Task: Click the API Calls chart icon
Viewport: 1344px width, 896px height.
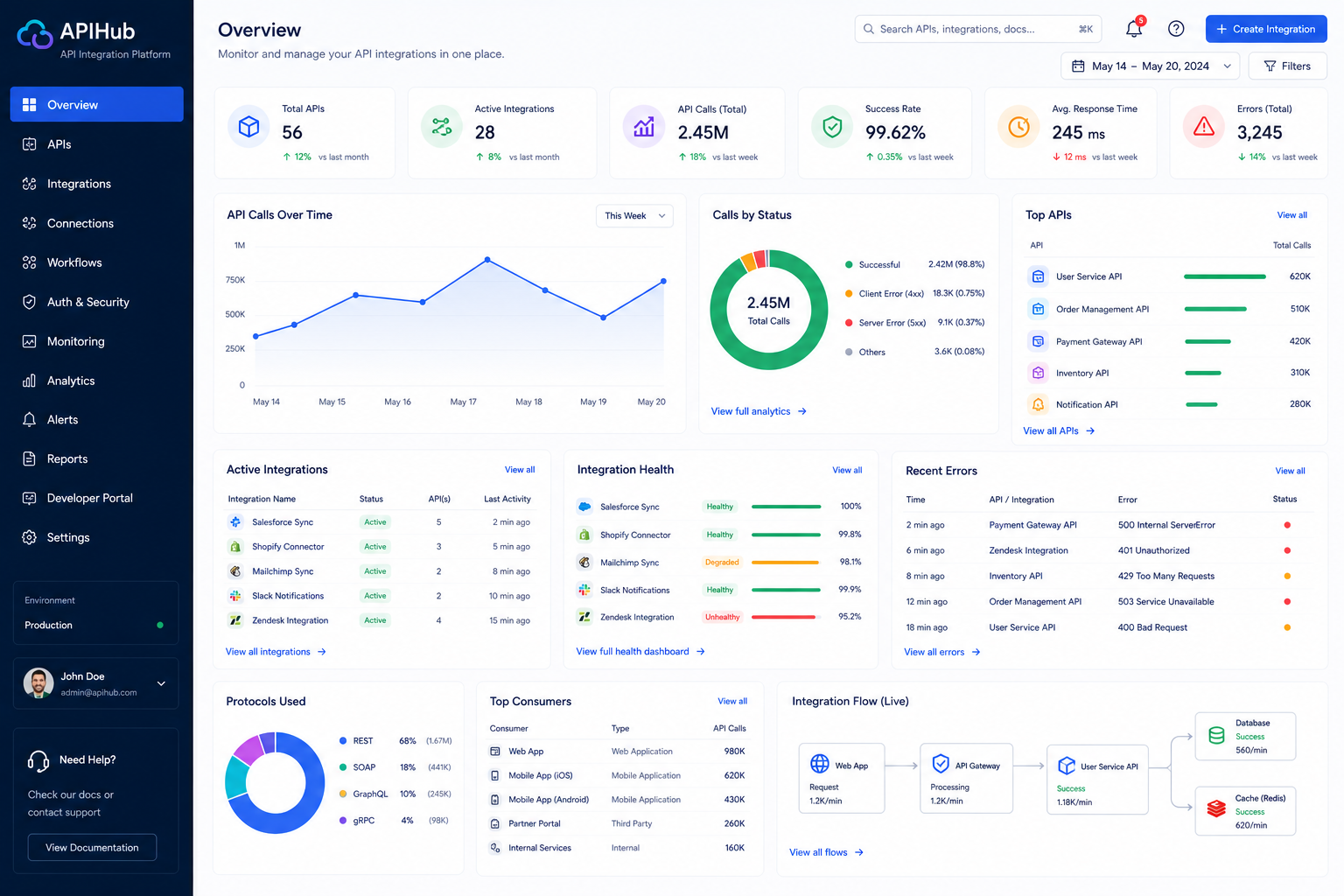Action: pos(644,127)
